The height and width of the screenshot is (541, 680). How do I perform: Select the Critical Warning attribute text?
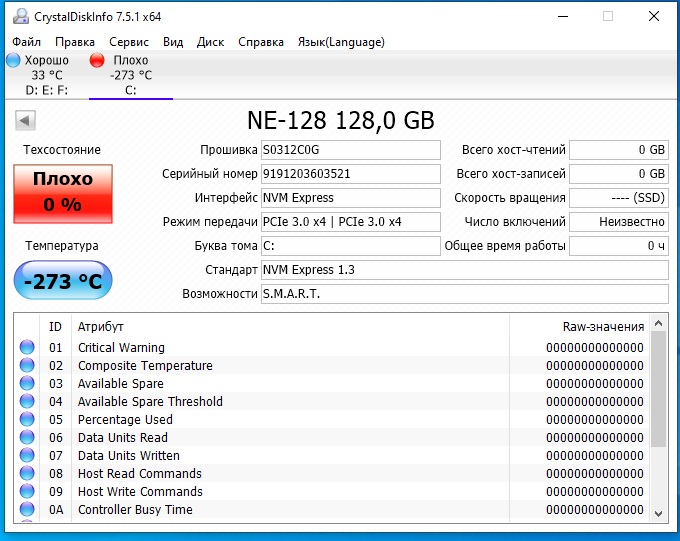(121, 348)
